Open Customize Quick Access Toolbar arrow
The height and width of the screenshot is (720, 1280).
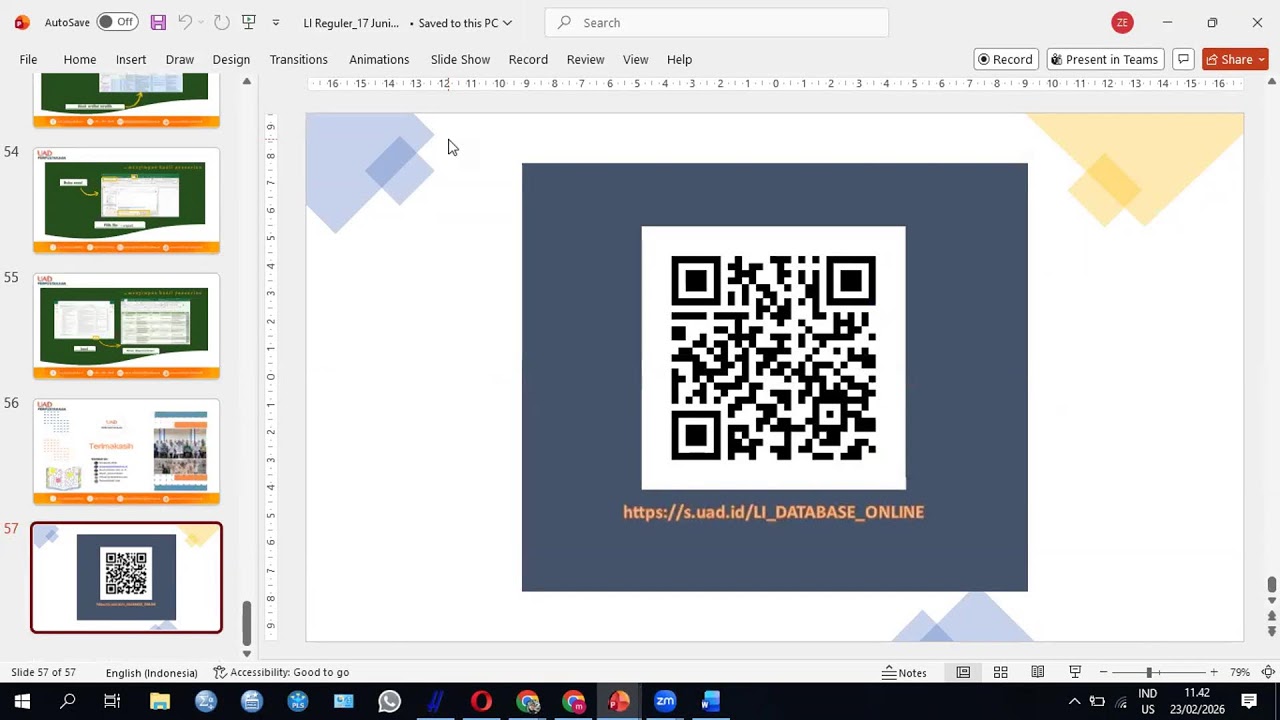click(276, 22)
